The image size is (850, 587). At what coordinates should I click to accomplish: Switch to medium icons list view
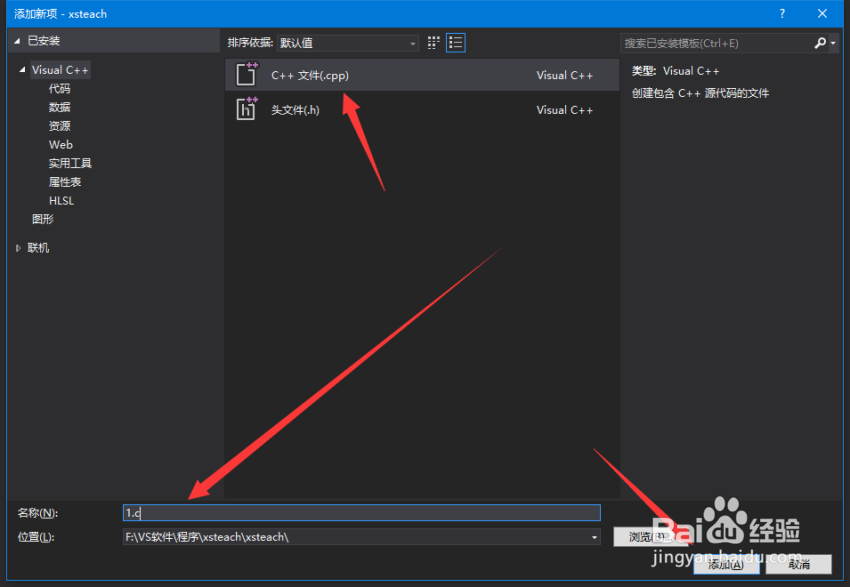[455, 43]
